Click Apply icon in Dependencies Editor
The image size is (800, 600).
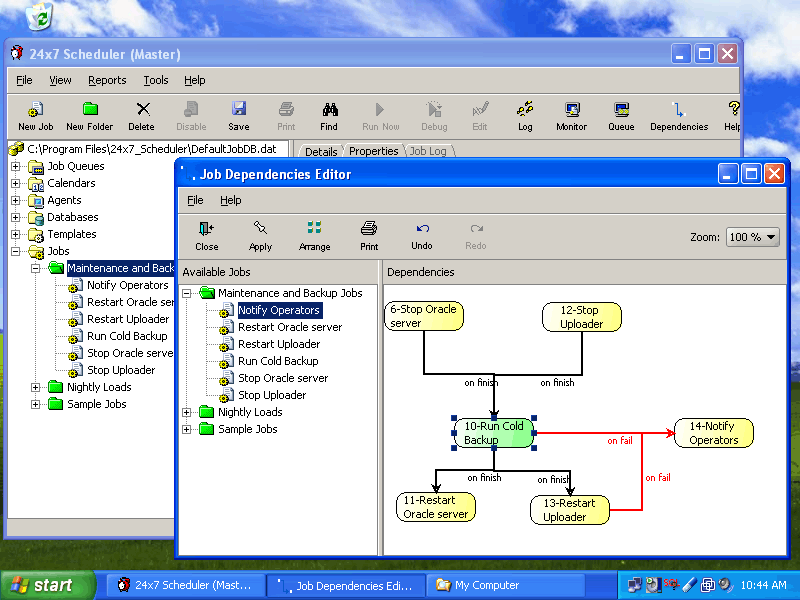coord(260,228)
